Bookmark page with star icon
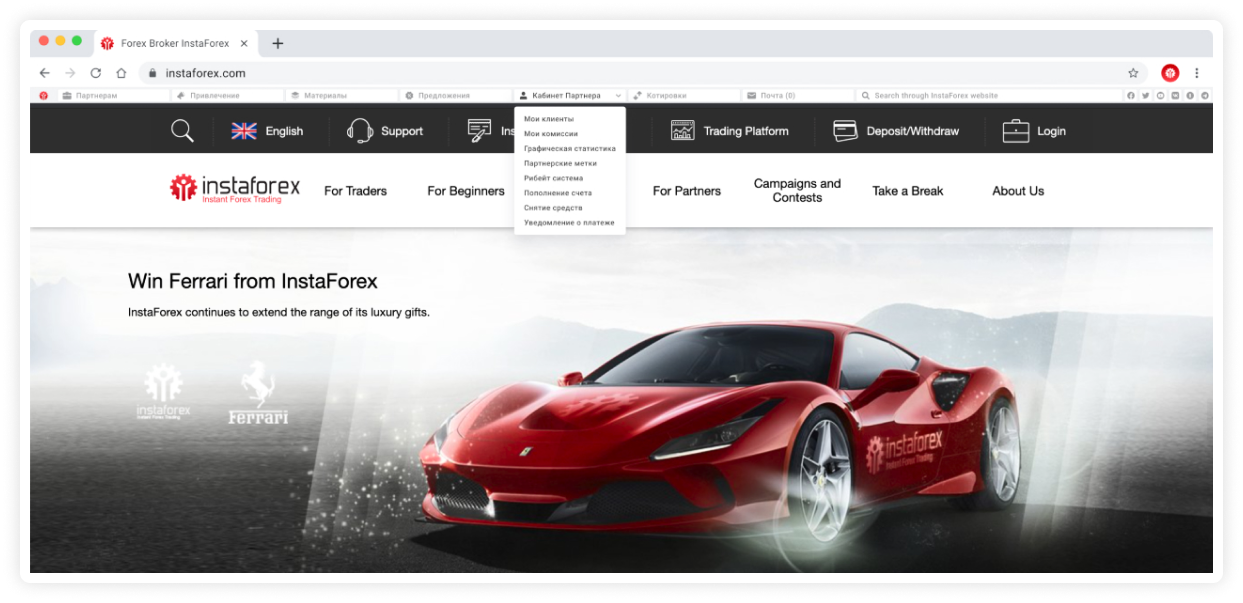Image resolution: width=1243 pixels, height=603 pixels. pos(1133,73)
